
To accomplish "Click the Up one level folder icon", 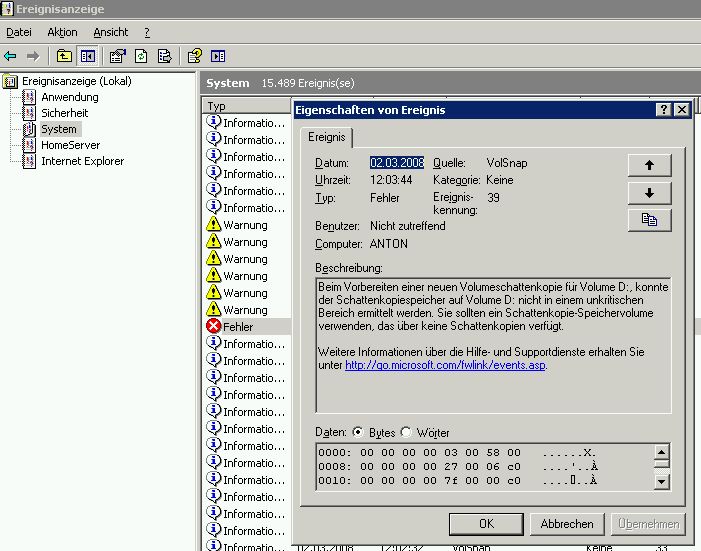I will [64, 56].
